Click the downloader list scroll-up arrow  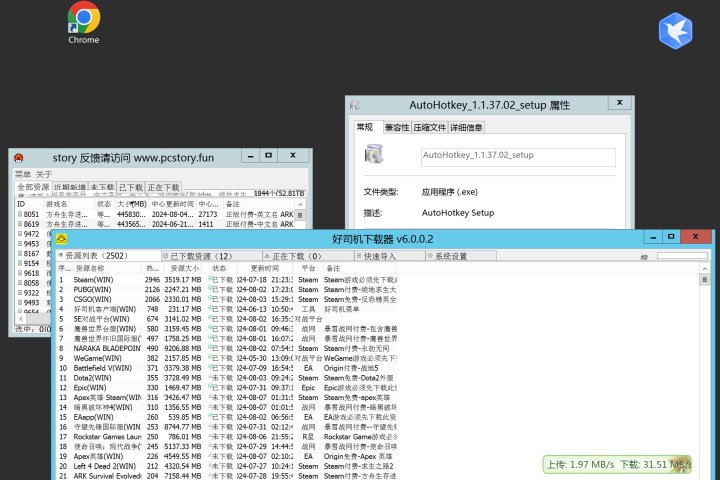click(704, 268)
